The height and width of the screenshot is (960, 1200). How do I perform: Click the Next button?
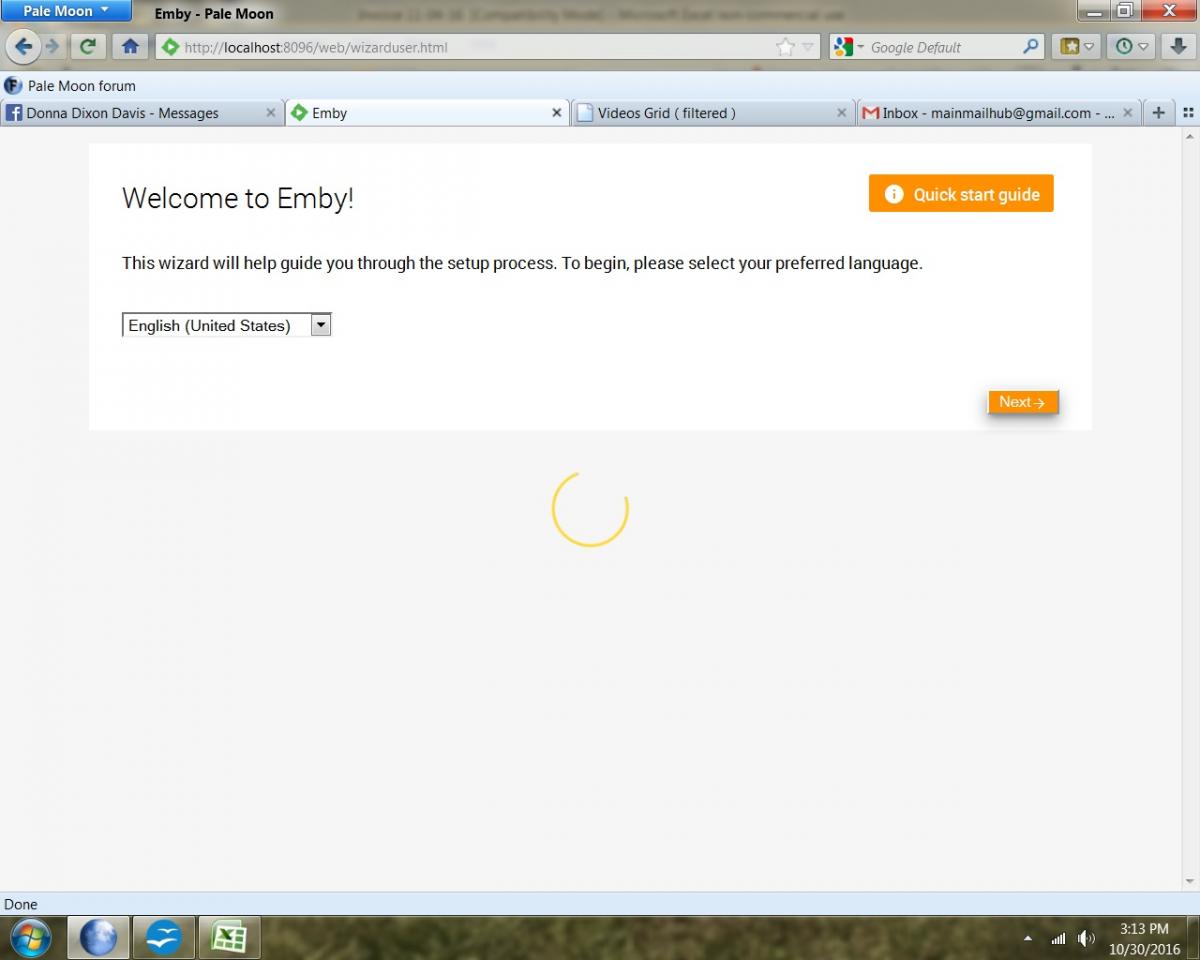[1022, 402]
